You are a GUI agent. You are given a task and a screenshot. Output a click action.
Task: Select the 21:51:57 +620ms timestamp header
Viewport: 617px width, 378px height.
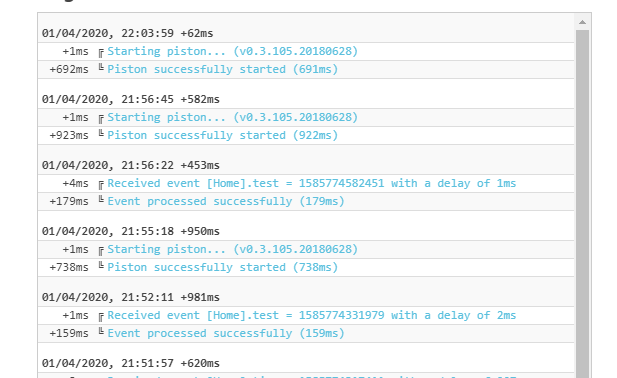point(131,363)
